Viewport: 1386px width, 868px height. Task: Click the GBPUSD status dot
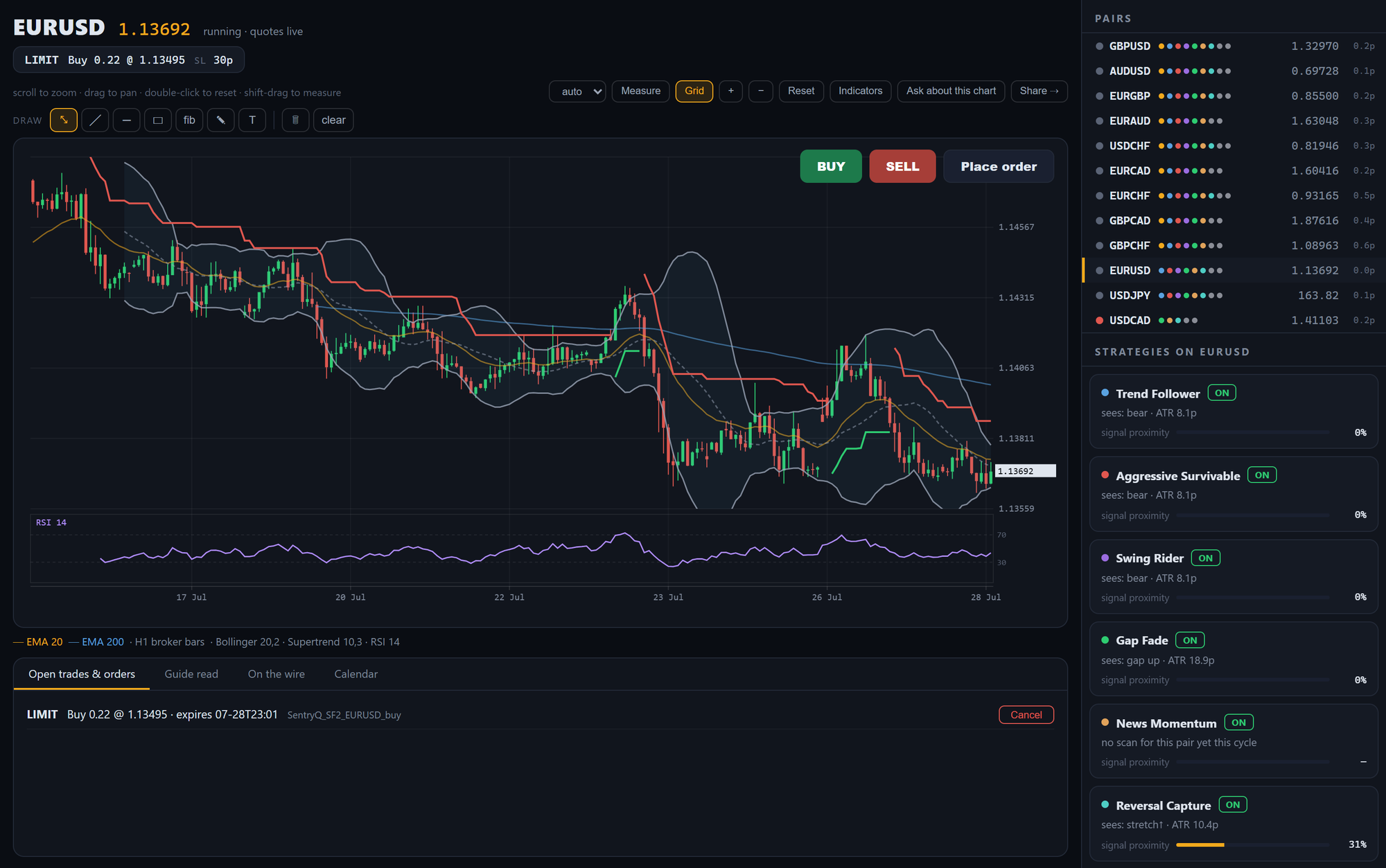coord(1099,46)
